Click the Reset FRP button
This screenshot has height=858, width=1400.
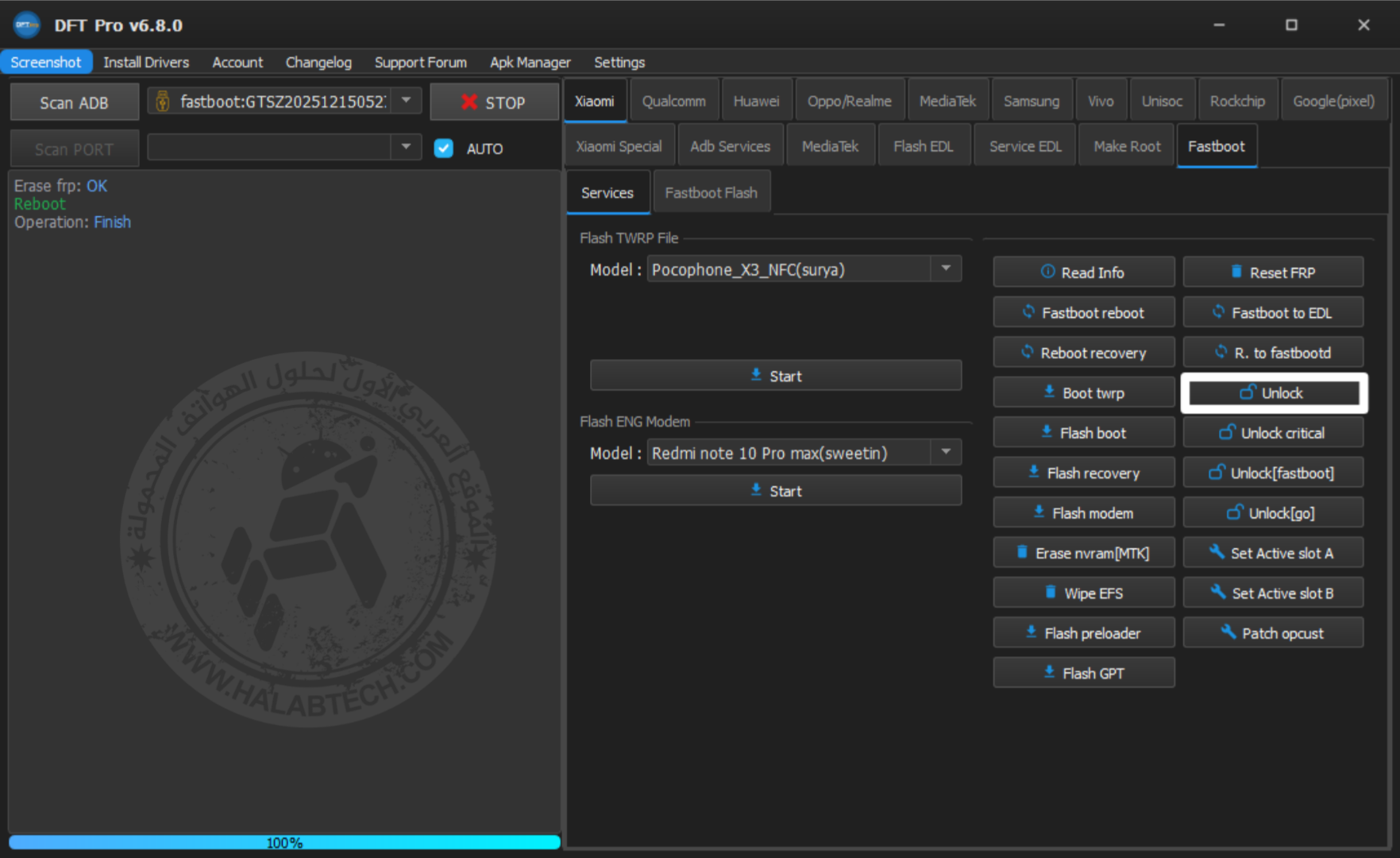tap(1273, 272)
